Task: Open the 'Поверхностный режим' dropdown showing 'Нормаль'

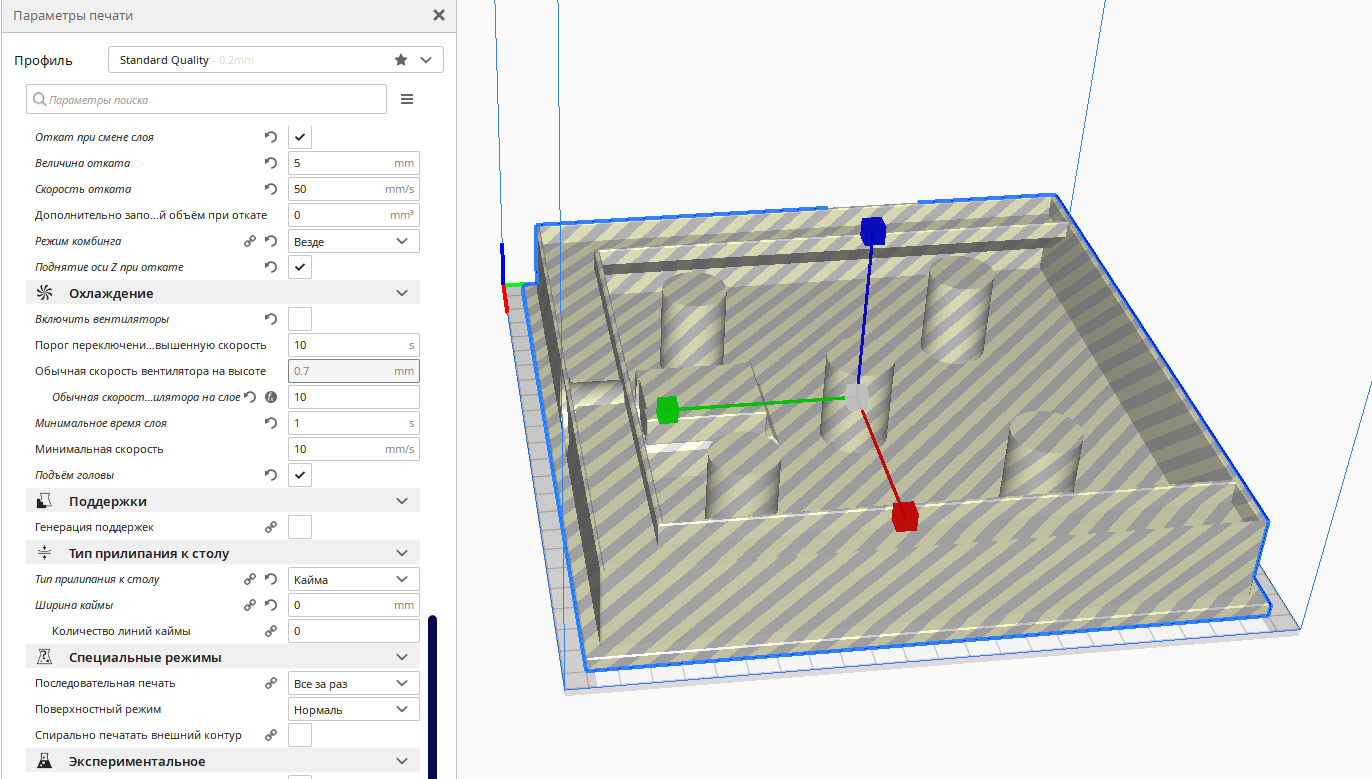Action: coord(354,709)
